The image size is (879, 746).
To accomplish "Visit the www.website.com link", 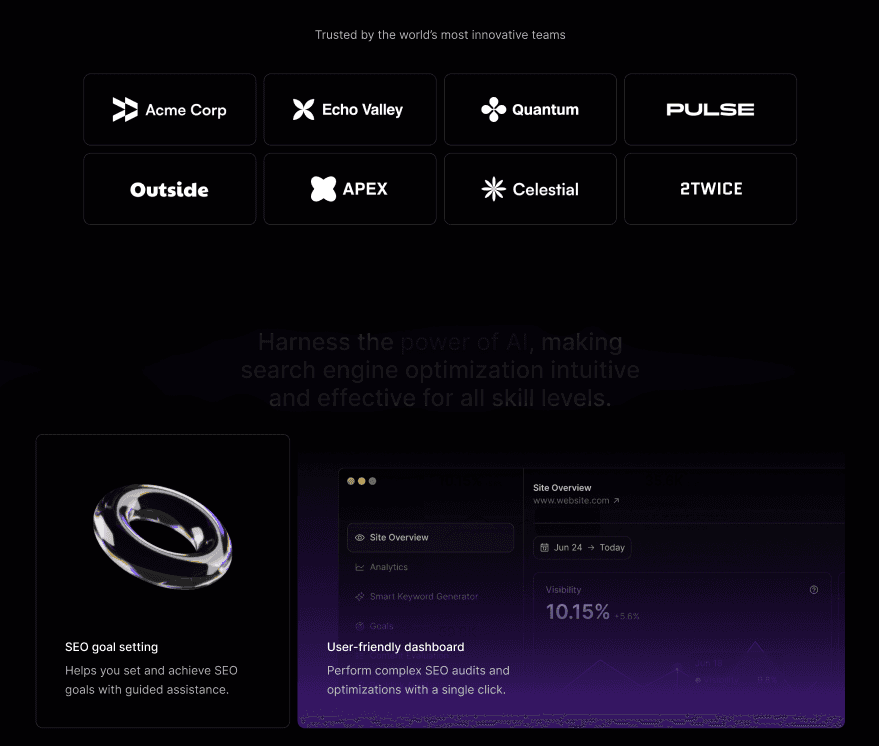I will tap(571, 500).
